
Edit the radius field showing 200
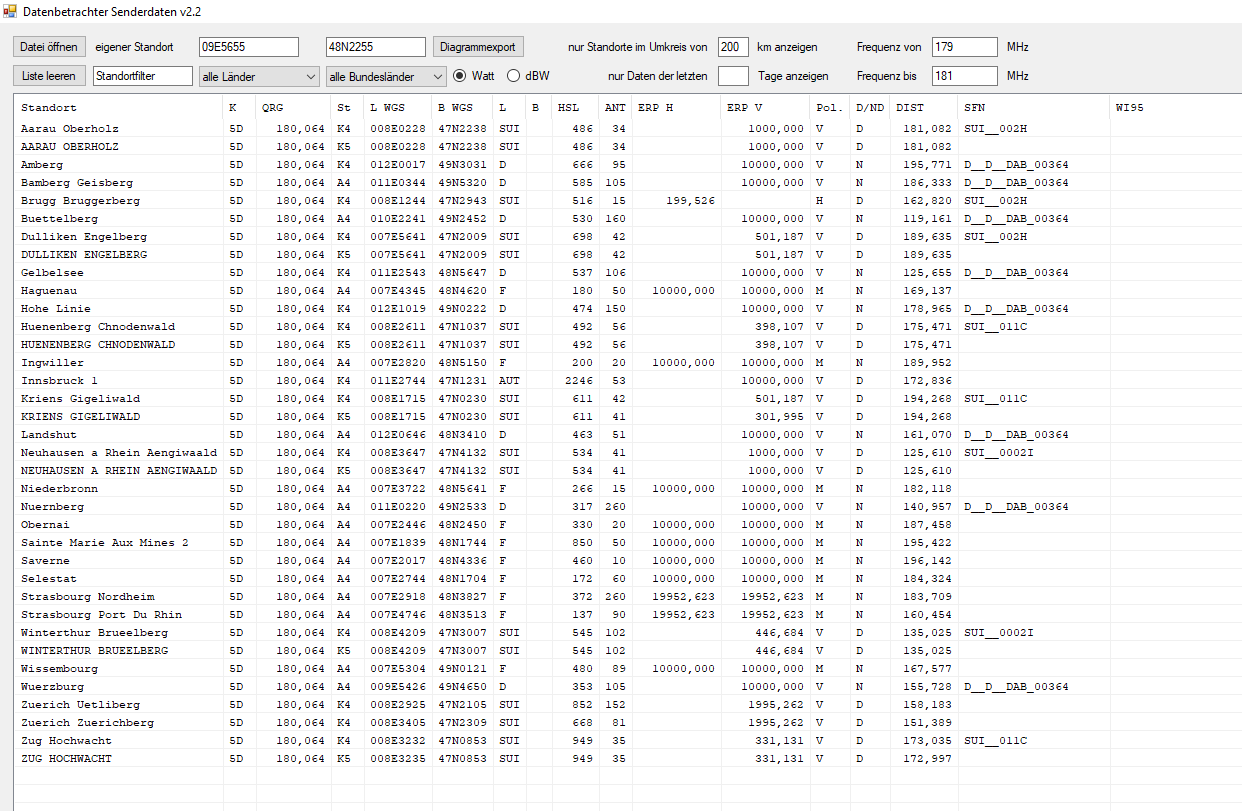[x=733, y=47]
